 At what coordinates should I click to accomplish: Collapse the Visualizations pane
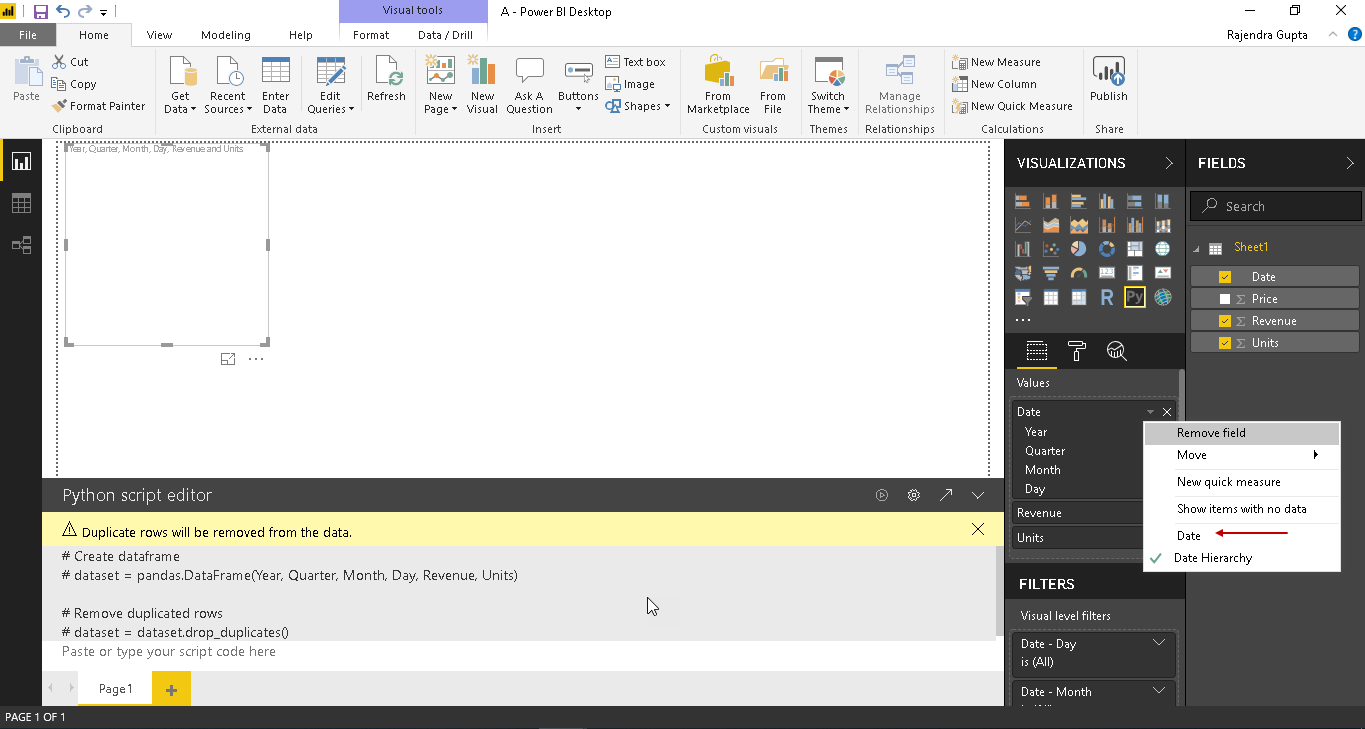pos(1169,163)
